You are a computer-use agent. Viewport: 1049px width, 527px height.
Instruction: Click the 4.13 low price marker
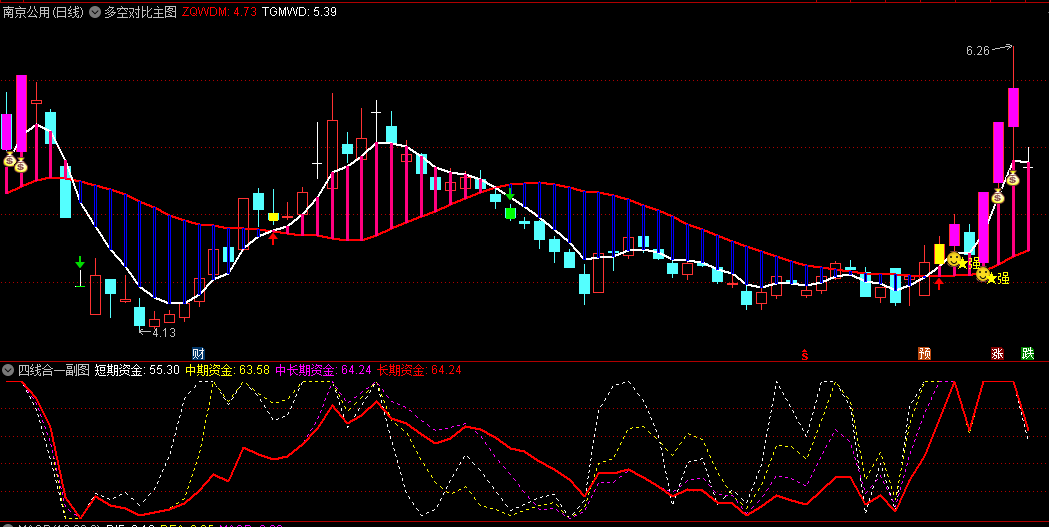pos(163,333)
